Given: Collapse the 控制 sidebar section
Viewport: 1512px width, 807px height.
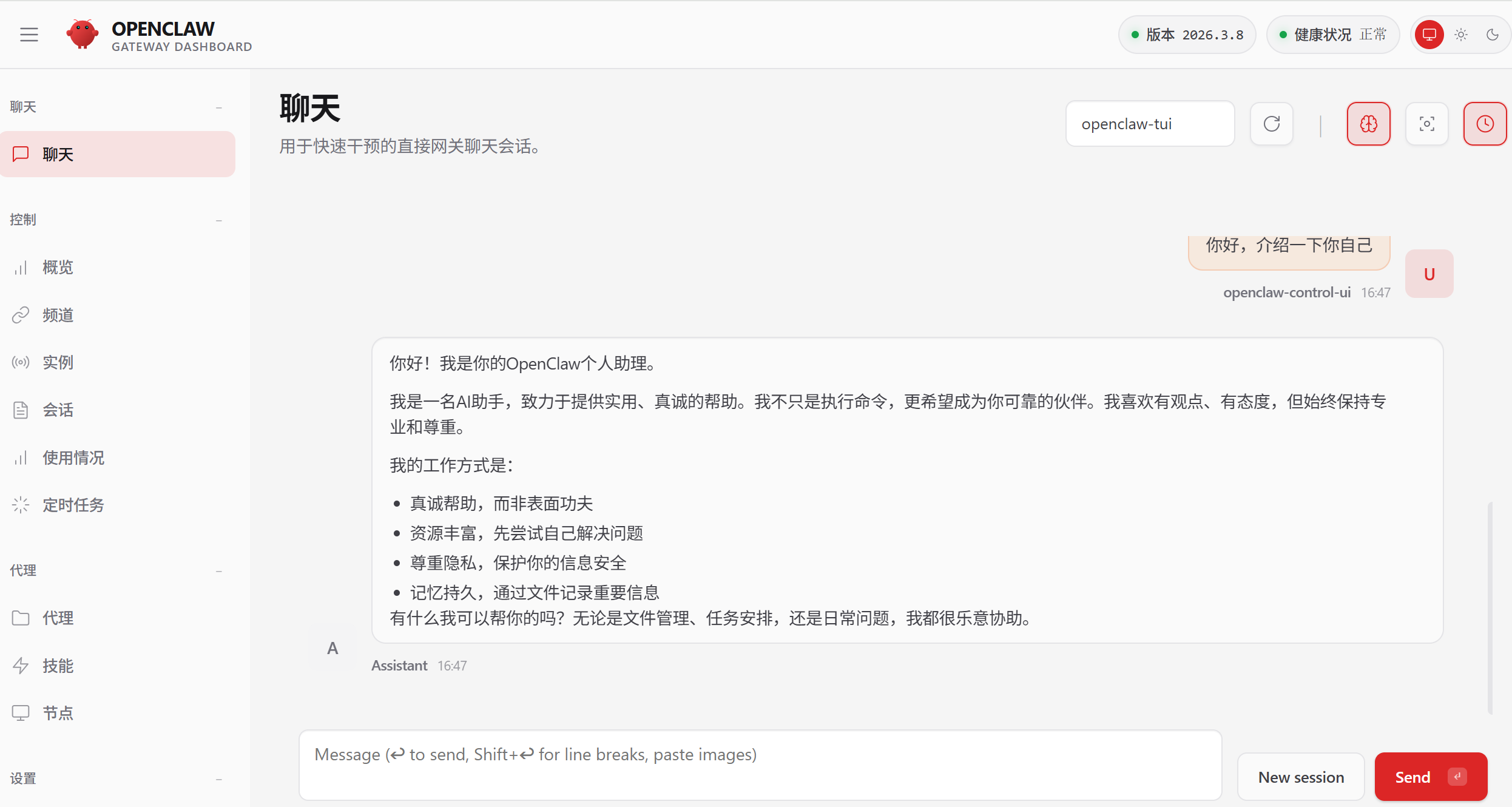Looking at the screenshot, I should 219,220.
